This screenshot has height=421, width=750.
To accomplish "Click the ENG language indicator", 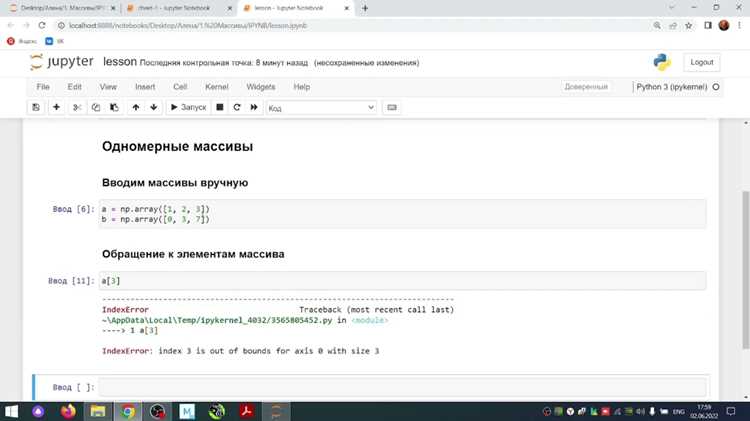I will pyautogui.click(x=678, y=411).
